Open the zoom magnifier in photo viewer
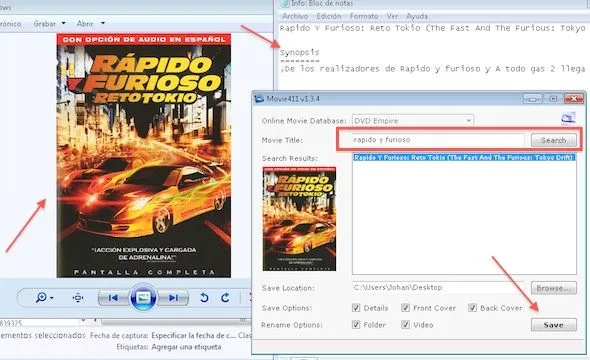Viewport: 590px width, 360px height. [x=41, y=298]
